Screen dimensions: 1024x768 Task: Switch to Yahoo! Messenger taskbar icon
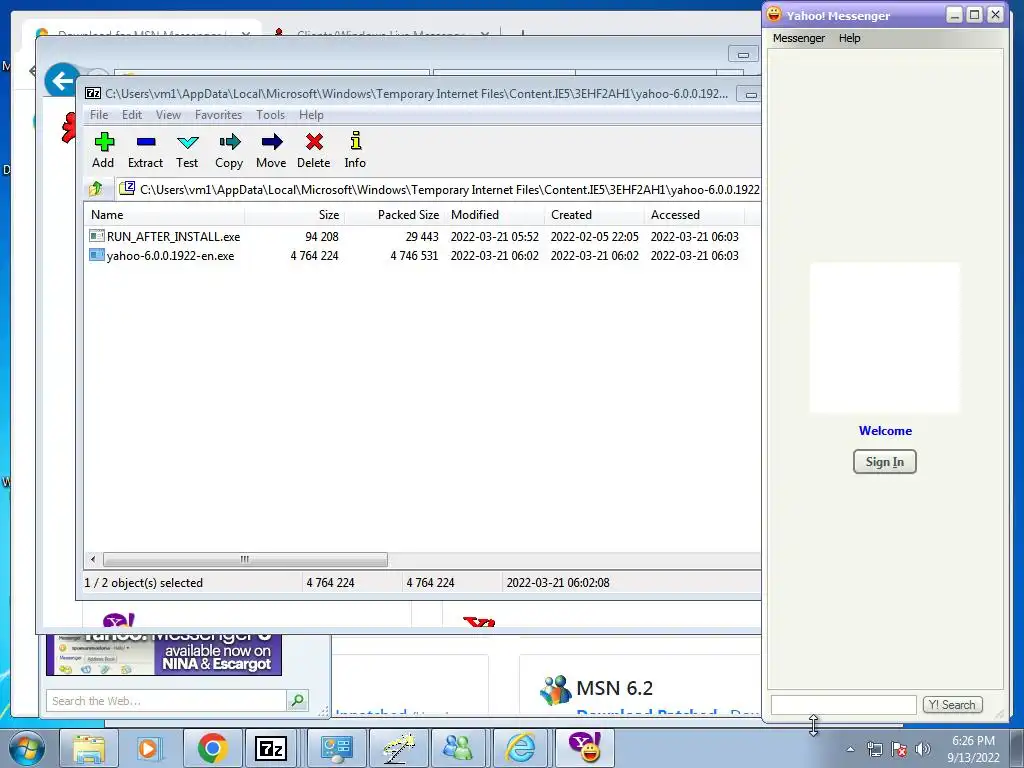tap(584, 748)
